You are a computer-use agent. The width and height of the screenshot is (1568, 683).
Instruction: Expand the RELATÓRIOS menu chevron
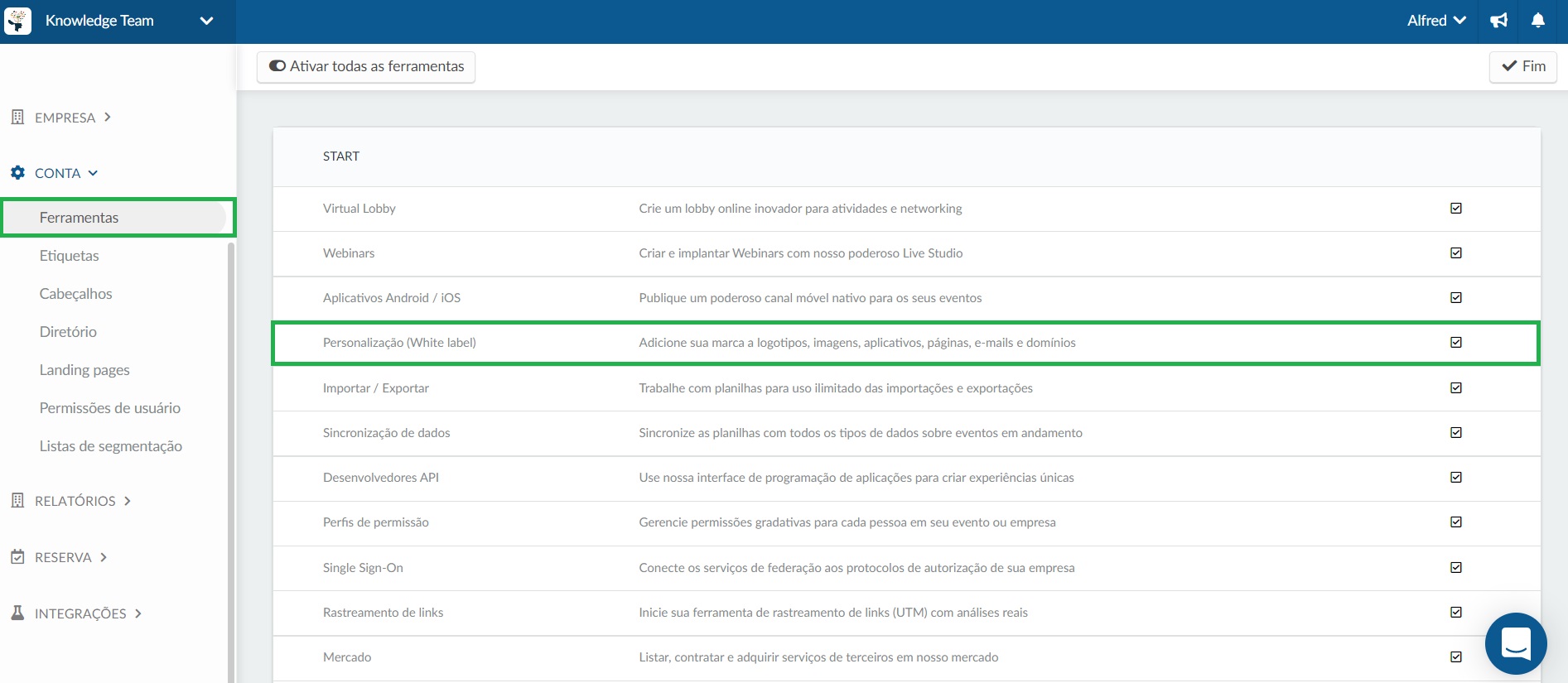(128, 501)
